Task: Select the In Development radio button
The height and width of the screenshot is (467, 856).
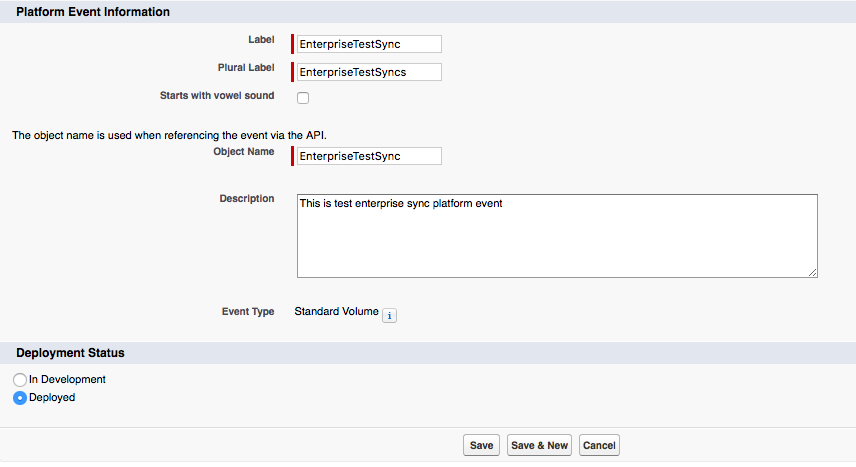Action: 20,380
